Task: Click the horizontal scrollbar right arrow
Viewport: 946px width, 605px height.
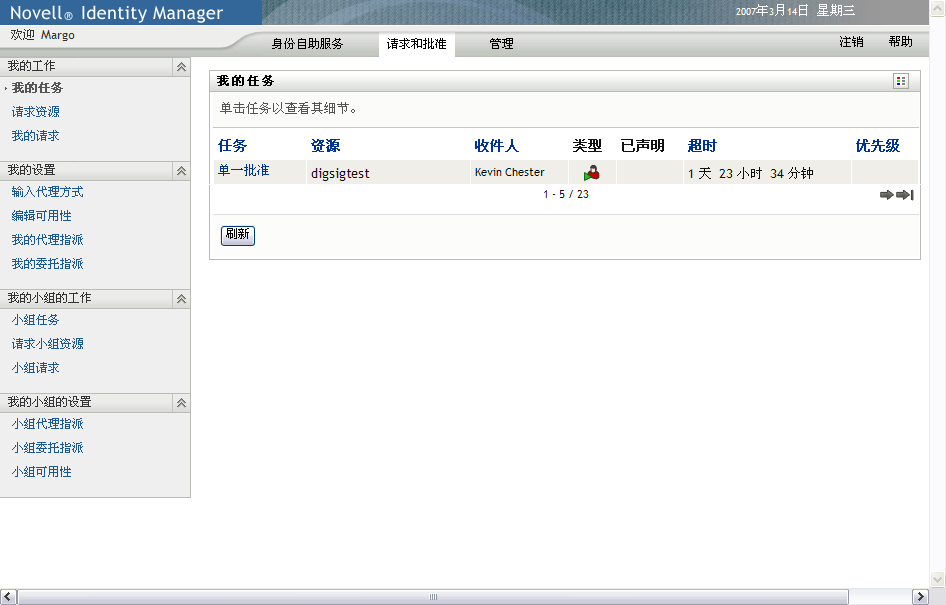Action: (920, 597)
